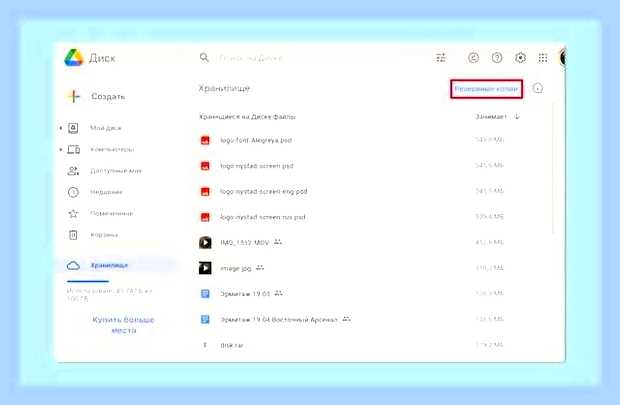Select file logo font Alegreya psd

pyautogui.click(x=256, y=140)
